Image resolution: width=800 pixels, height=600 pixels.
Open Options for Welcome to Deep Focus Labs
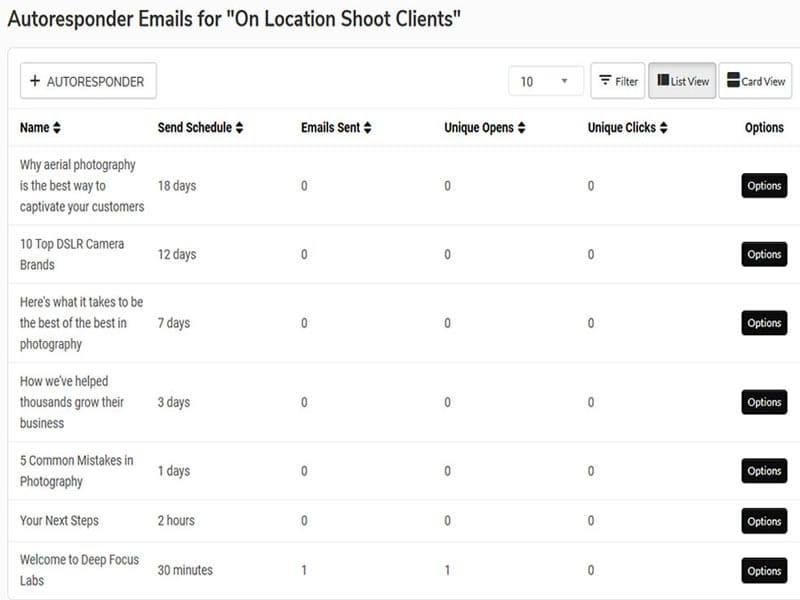[764, 571]
